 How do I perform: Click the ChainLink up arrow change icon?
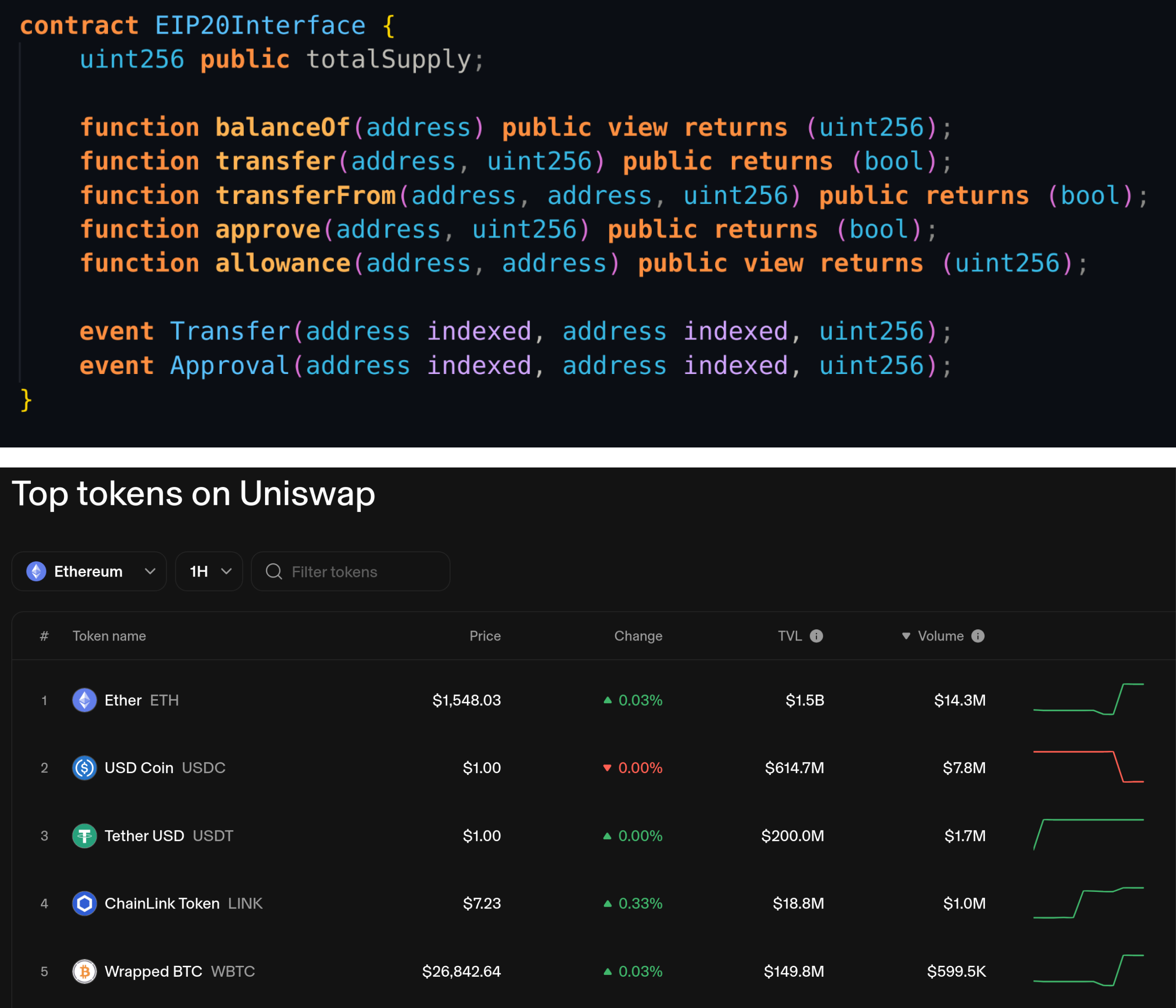pyautogui.click(x=607, y=903)
